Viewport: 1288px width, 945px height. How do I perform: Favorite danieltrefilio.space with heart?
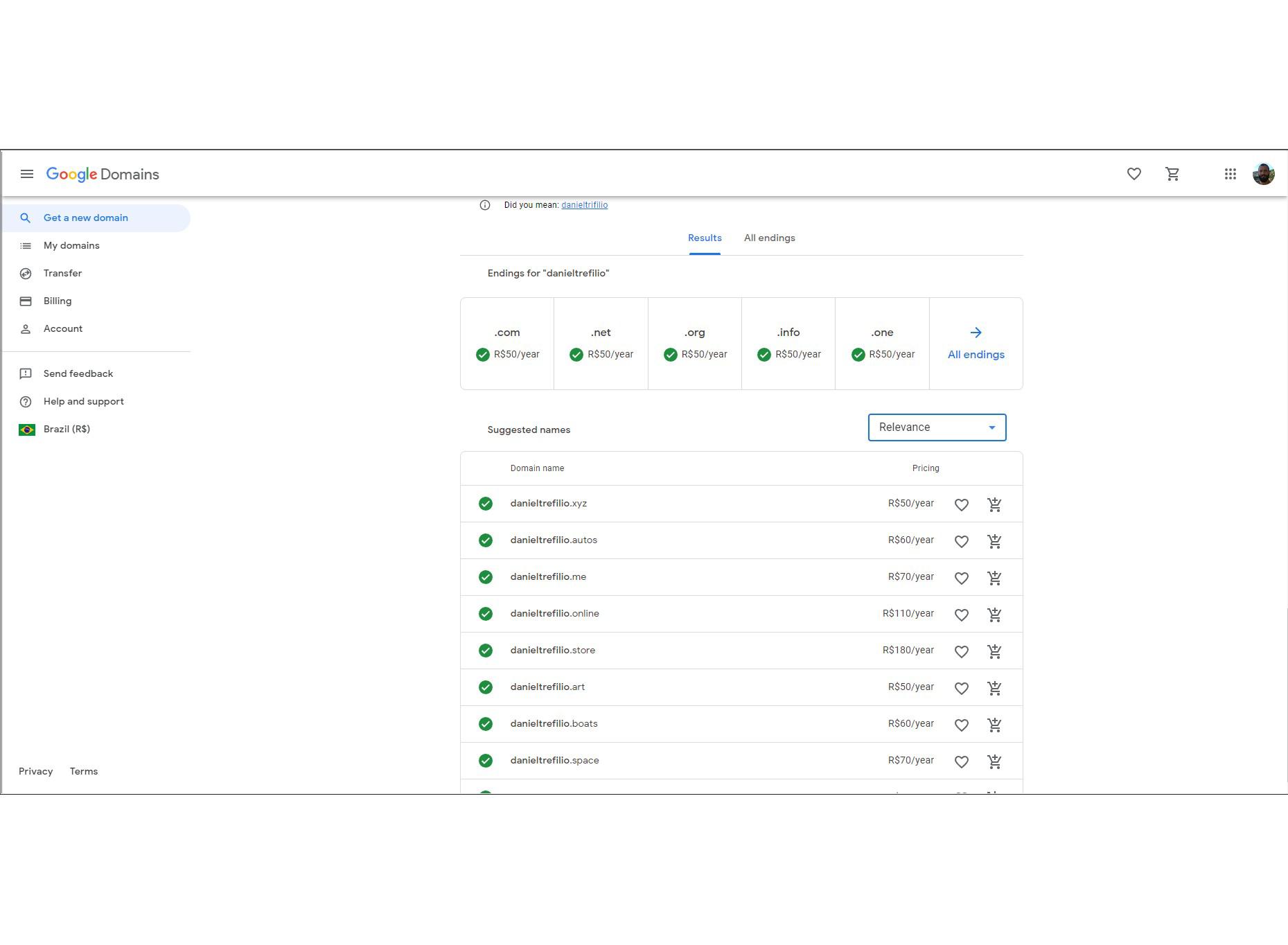(x=962, y=762)
